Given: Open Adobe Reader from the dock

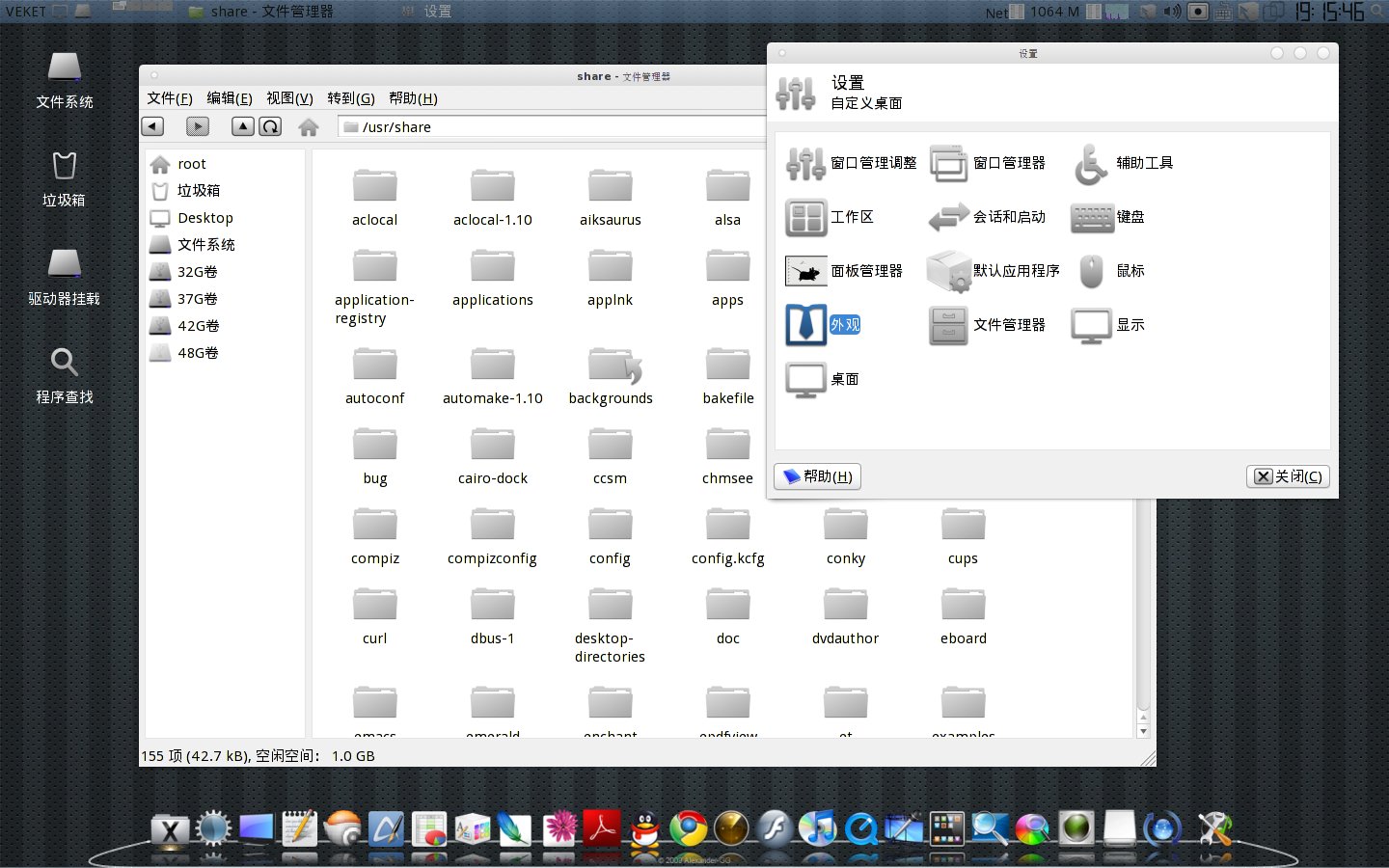Looking at the screenshot, I should click(x=603, y=827).
